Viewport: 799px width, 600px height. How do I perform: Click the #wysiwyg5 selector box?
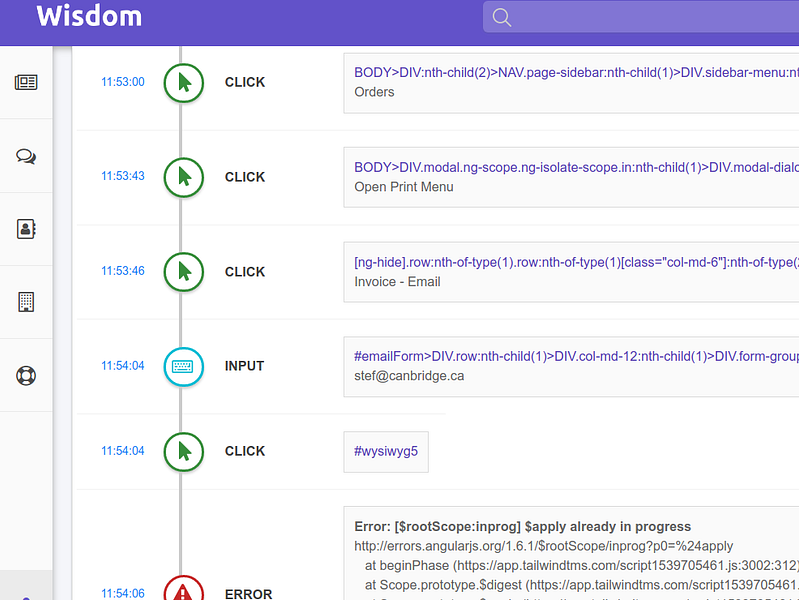pos(386,452)
